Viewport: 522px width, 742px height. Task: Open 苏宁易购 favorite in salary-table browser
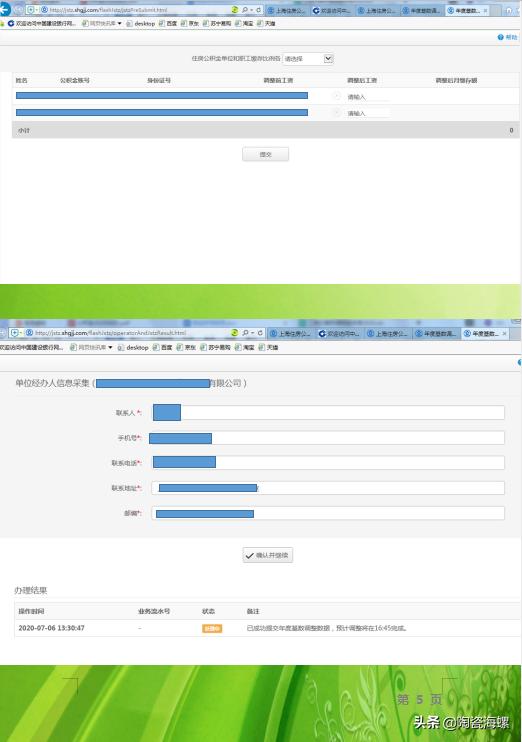click(x=217, y=23)
